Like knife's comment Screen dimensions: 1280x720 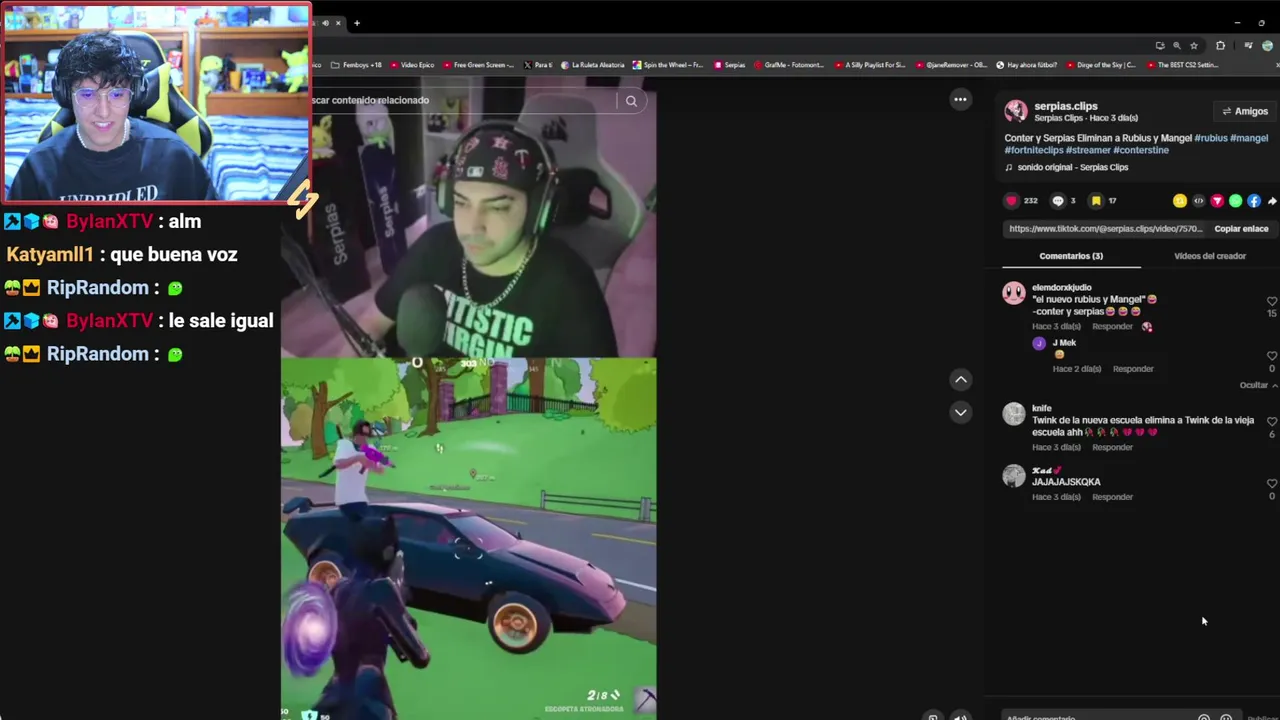(1272, 421)
